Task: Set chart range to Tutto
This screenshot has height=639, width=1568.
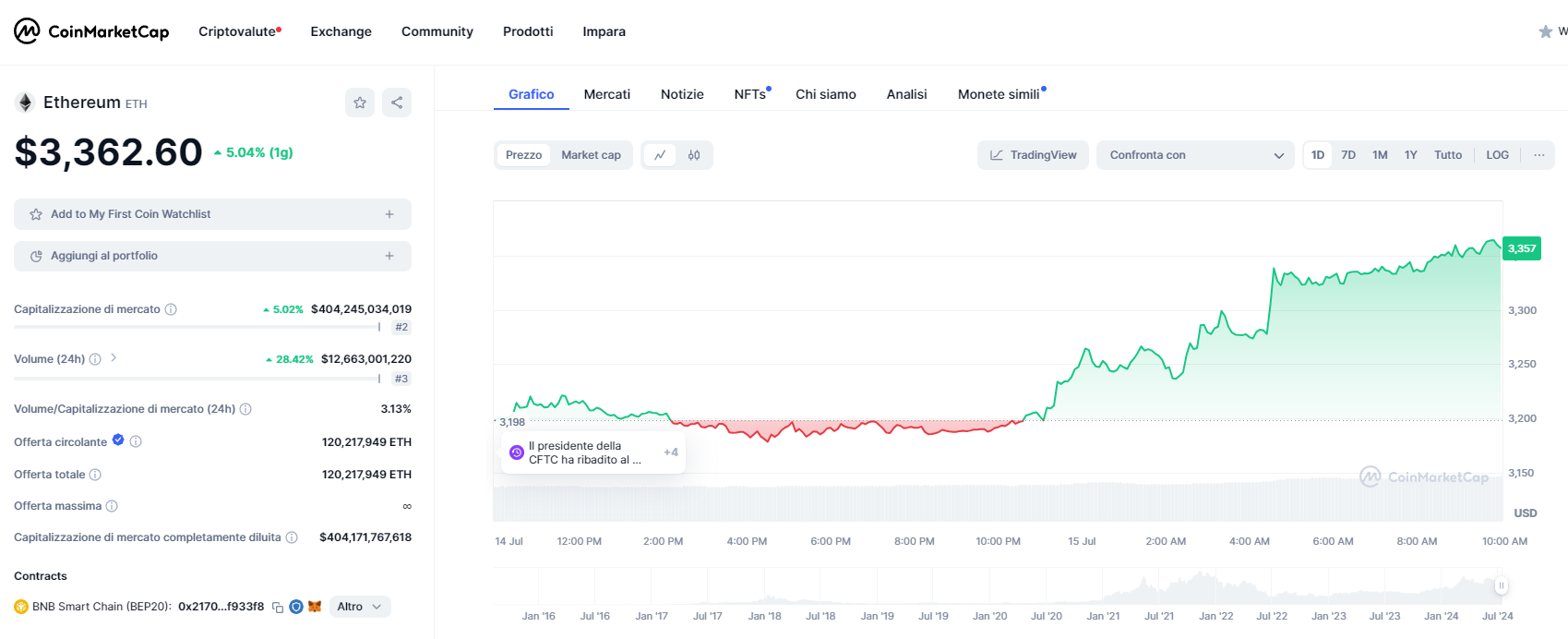Action: coord(1448,155)
